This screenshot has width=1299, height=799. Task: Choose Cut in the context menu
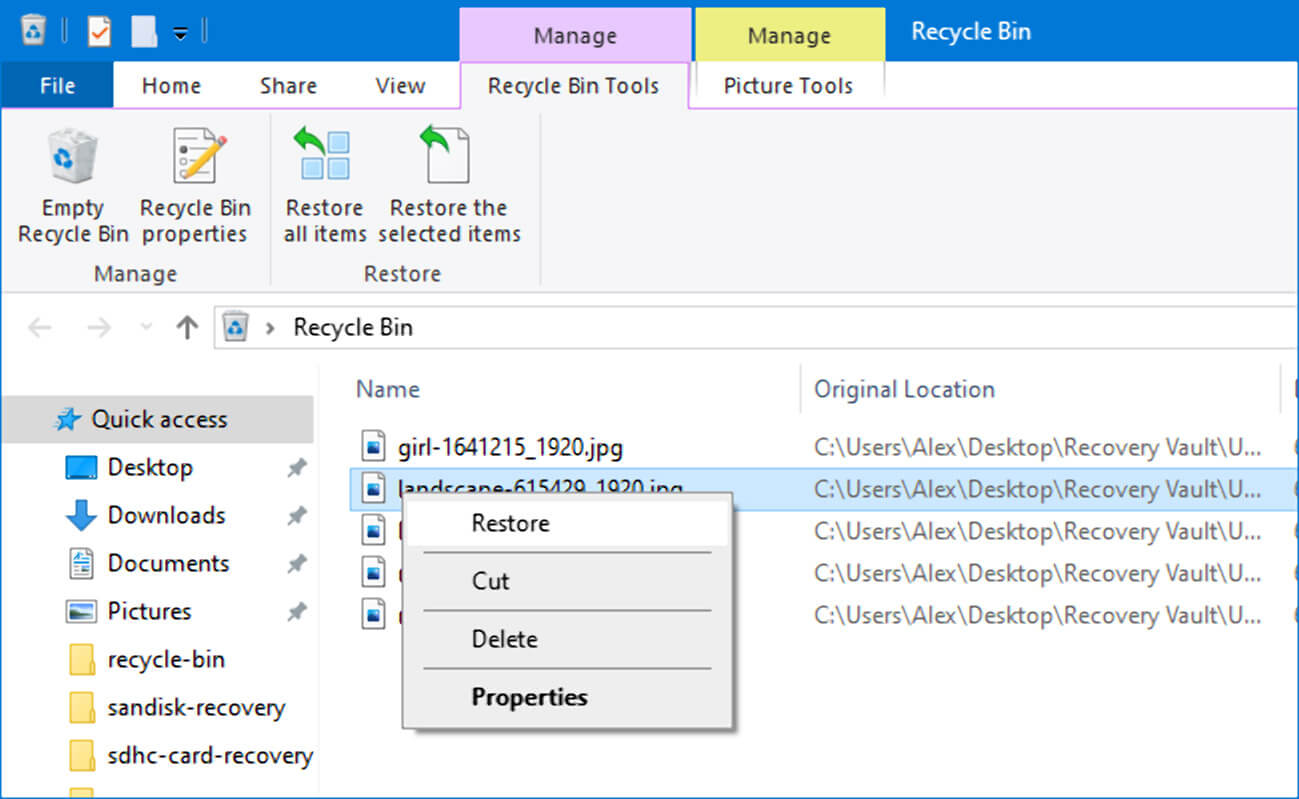click(490, 581)
